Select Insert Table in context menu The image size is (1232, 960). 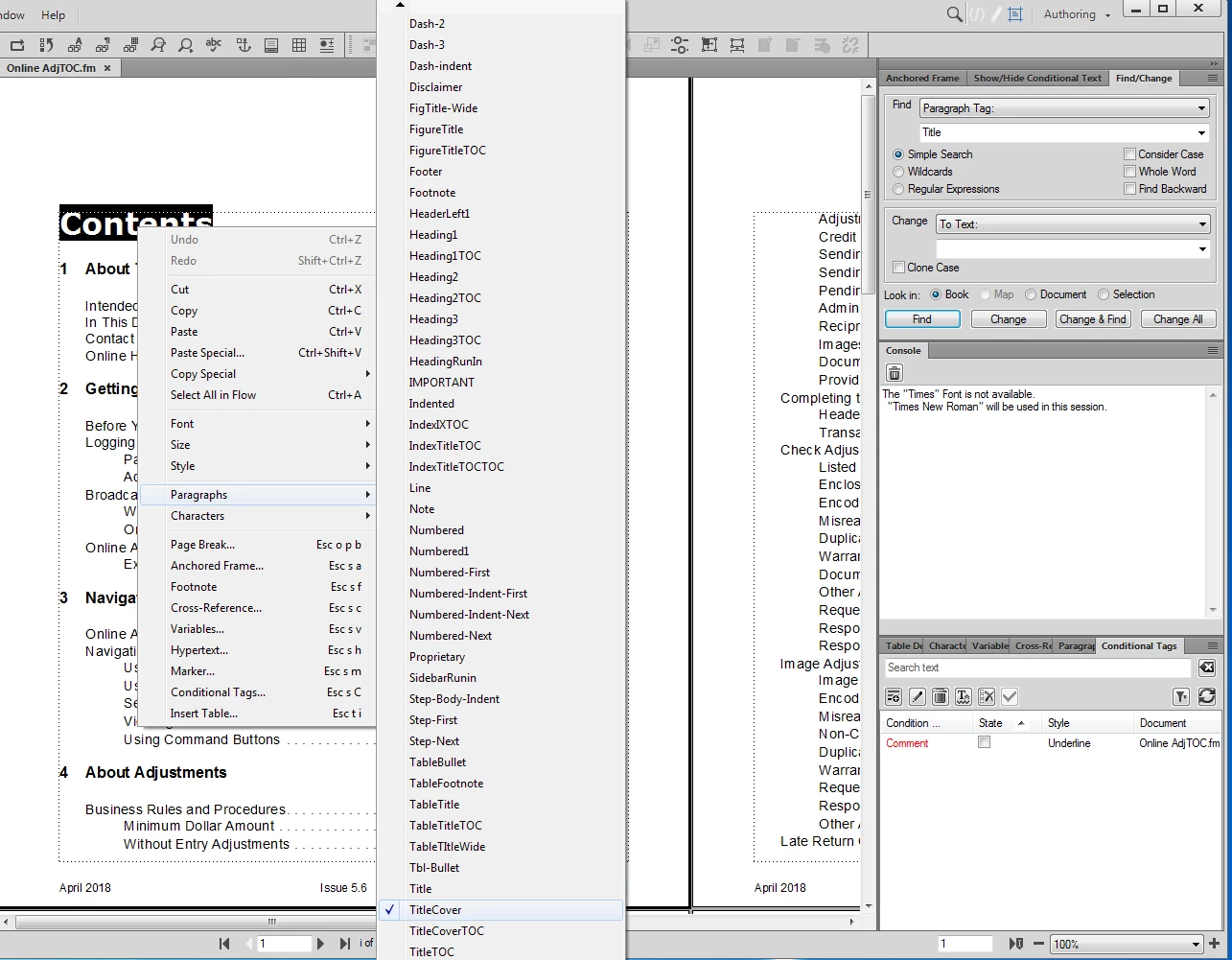[257, 714]
